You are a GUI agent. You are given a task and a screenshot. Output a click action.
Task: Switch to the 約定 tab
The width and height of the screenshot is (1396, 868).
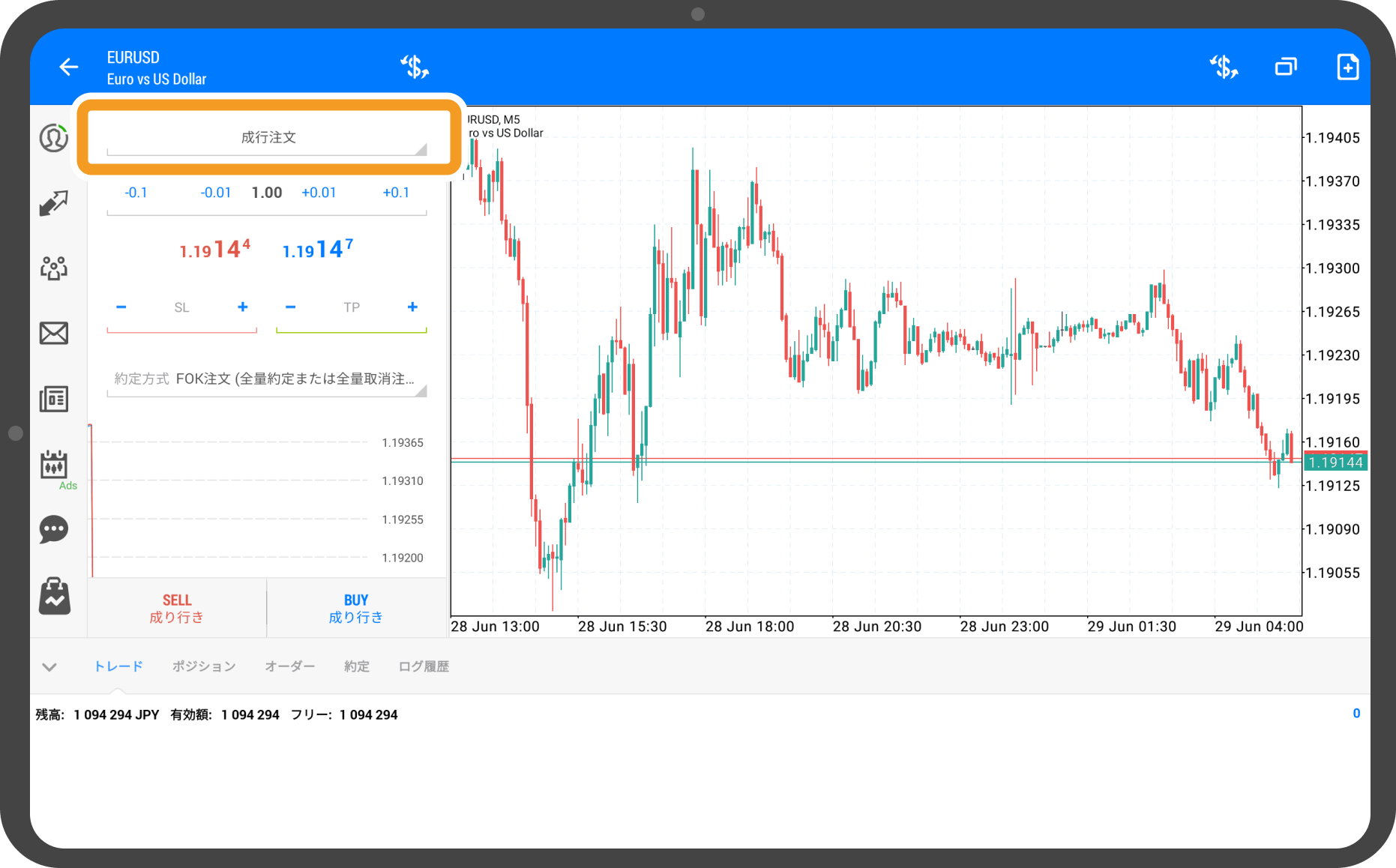357,666
